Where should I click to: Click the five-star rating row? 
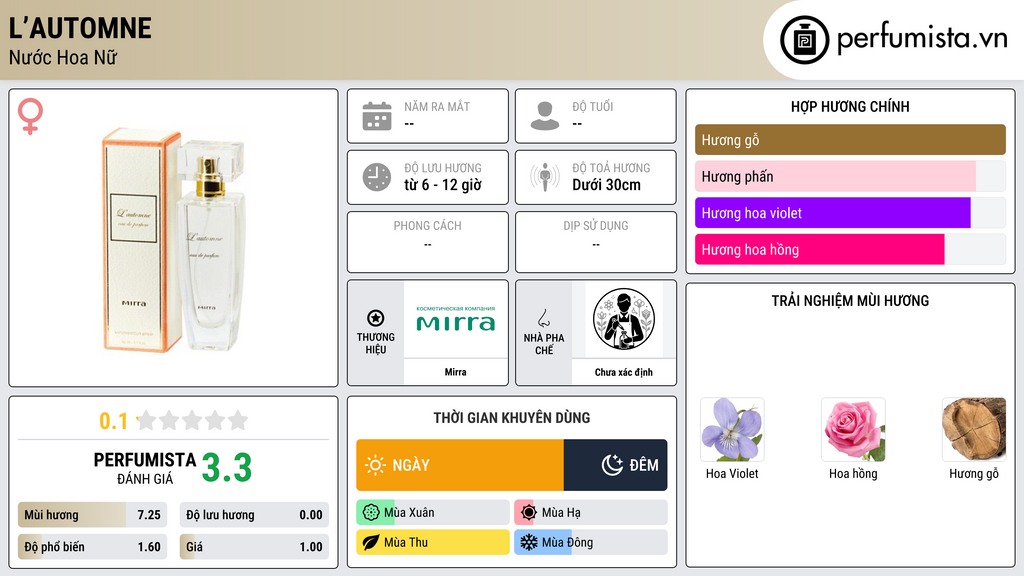tap(193, 420)
